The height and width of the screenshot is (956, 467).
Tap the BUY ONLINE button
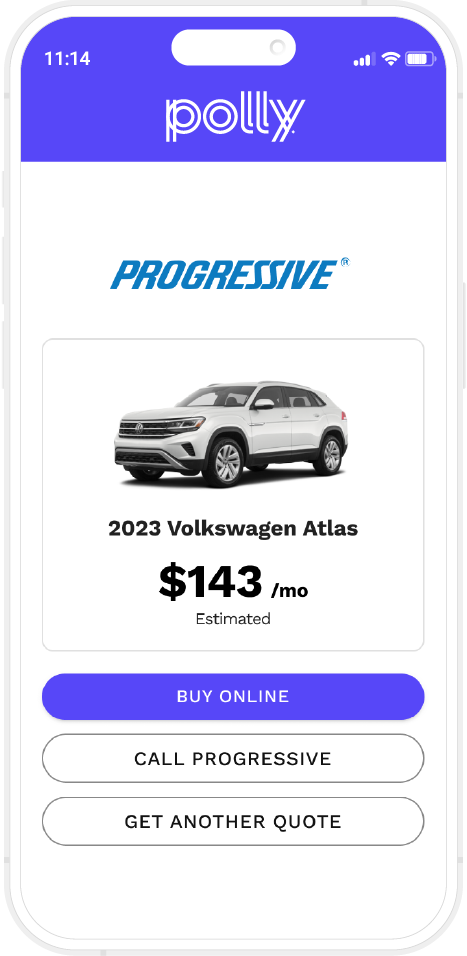tap(233, 696)
